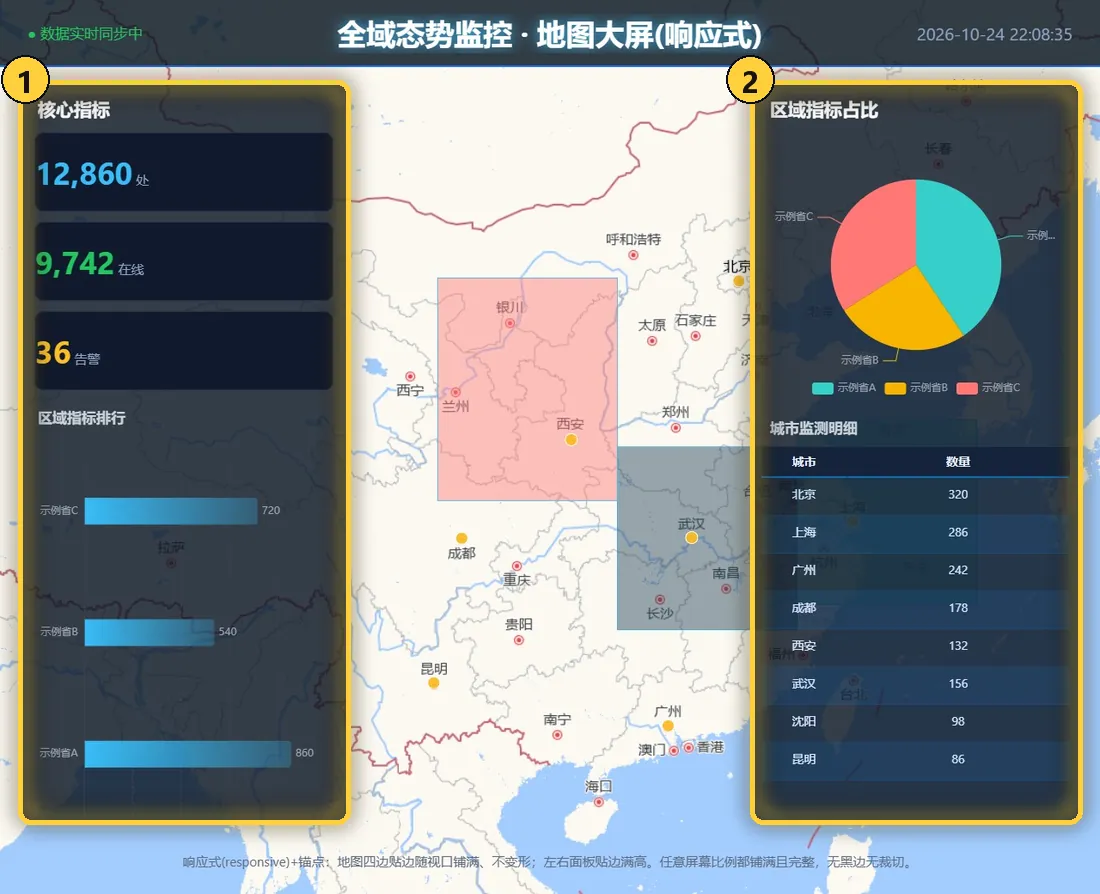
Task: Click the 数据实时同步中 status text
Action: point(91,34)
